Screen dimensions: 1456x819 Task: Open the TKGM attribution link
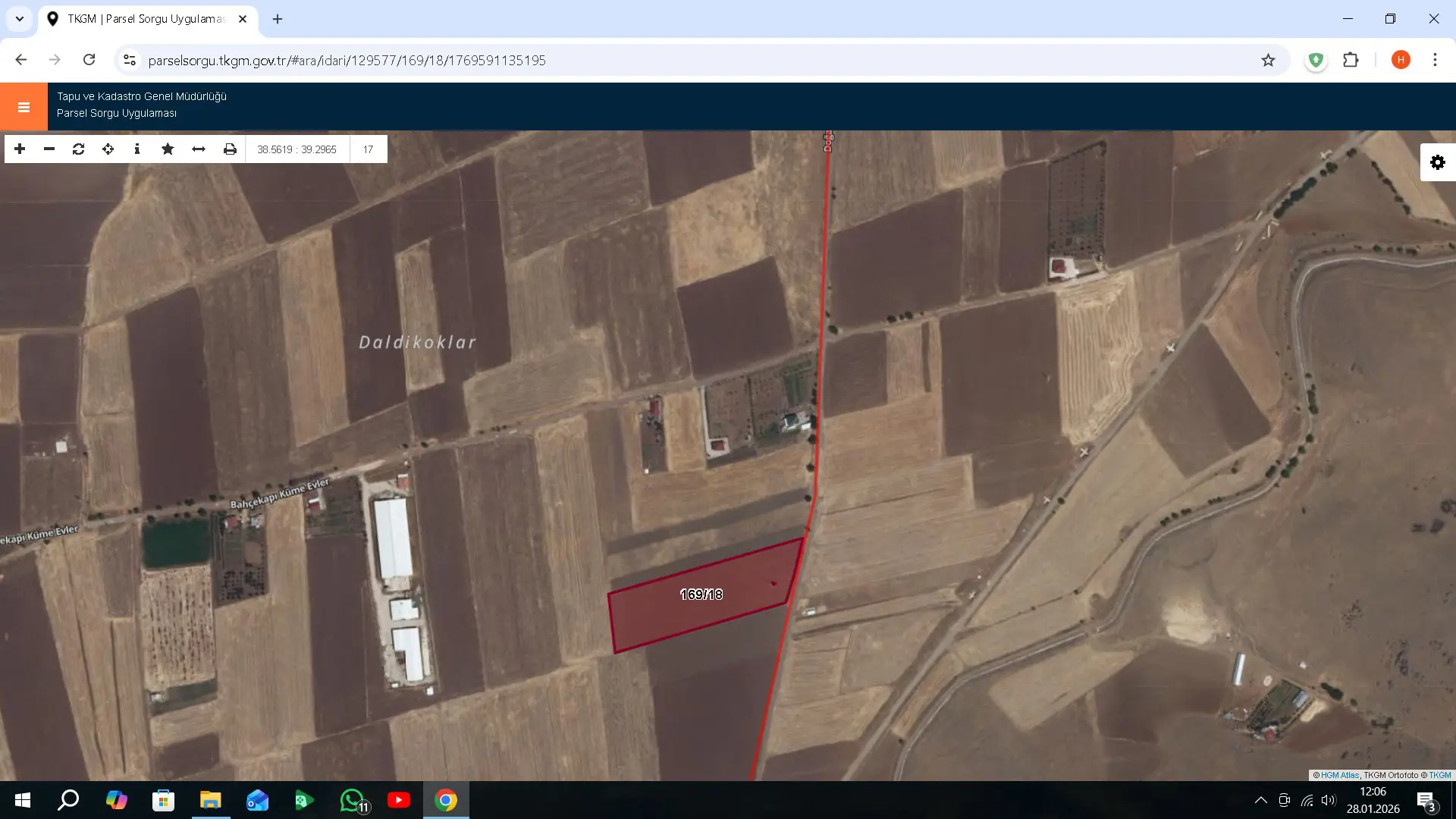(1440, 775)
